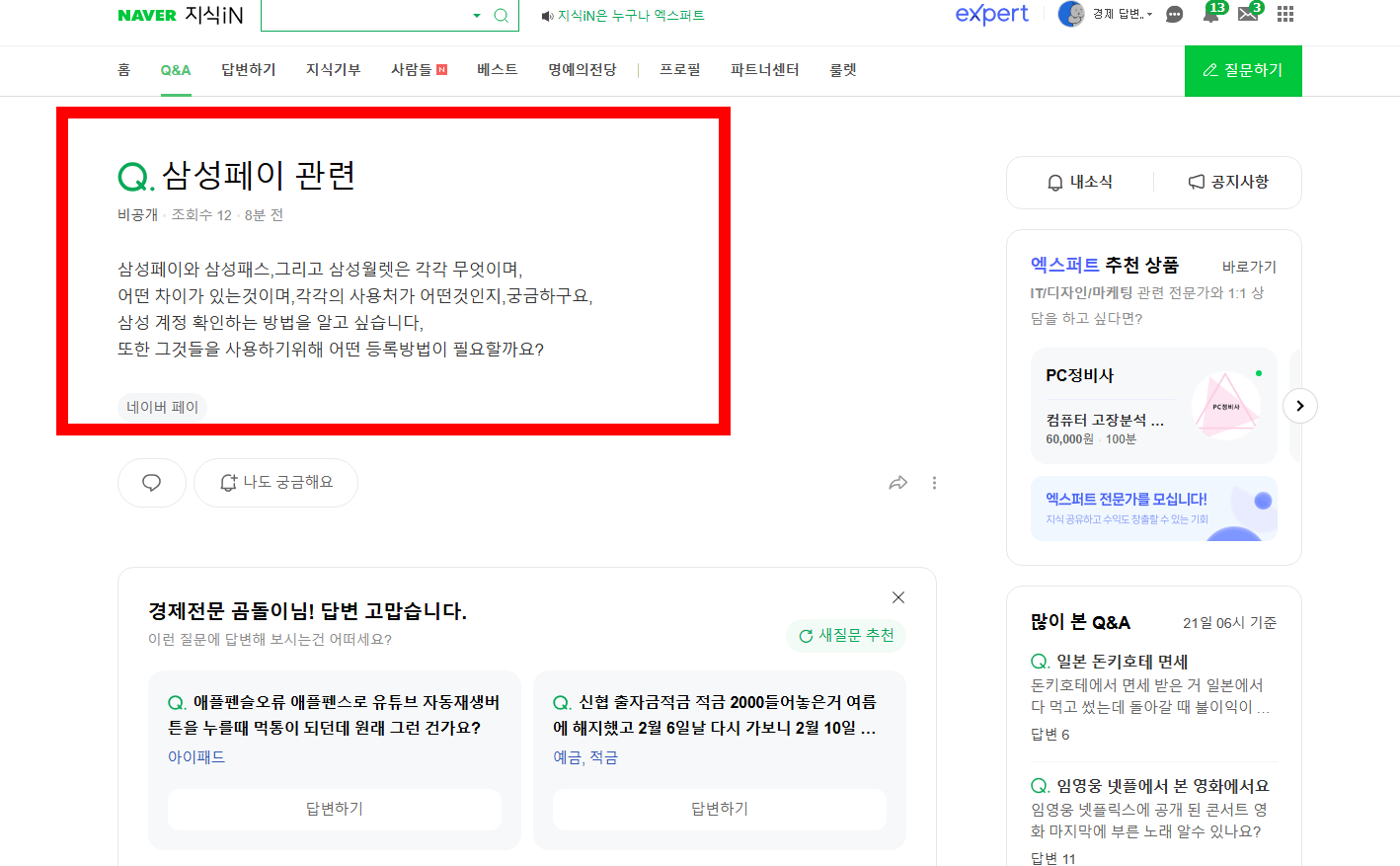The width and height of the screenshot is (1400, 866).
Task: Click the green 질문하기 button
Action: click(1243, 70)
